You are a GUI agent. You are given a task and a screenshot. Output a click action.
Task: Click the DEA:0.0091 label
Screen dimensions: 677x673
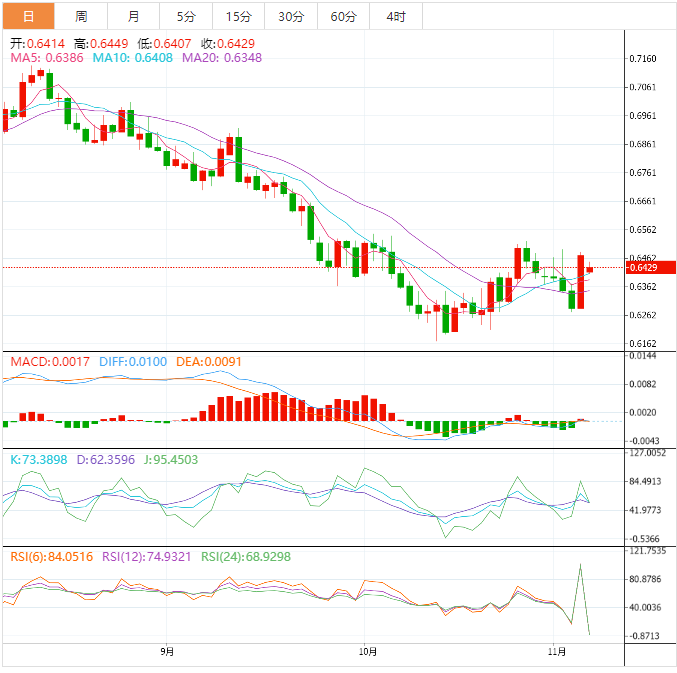click(x=209, y=362)
